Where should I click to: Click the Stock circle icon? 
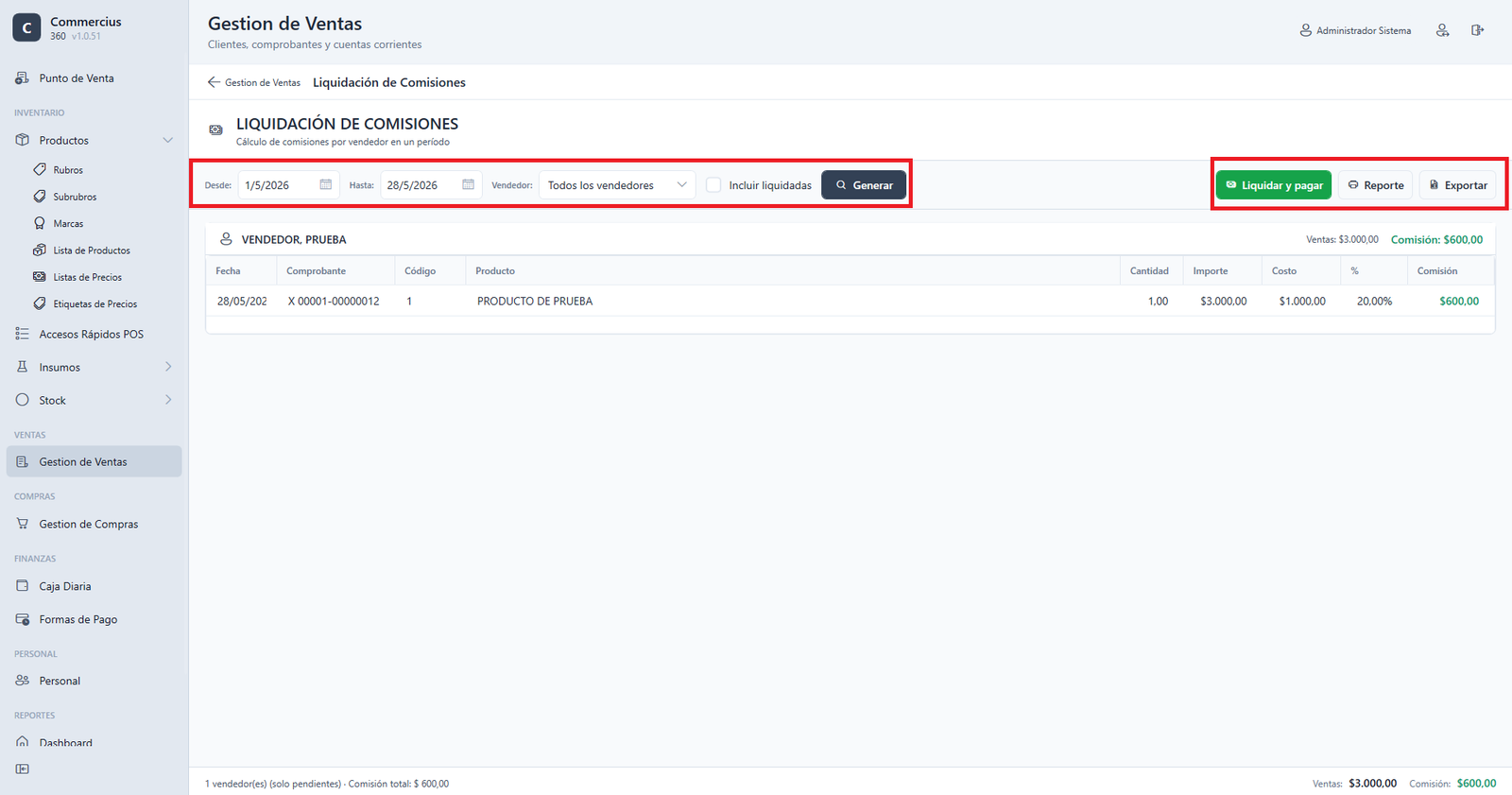(23, 400)
